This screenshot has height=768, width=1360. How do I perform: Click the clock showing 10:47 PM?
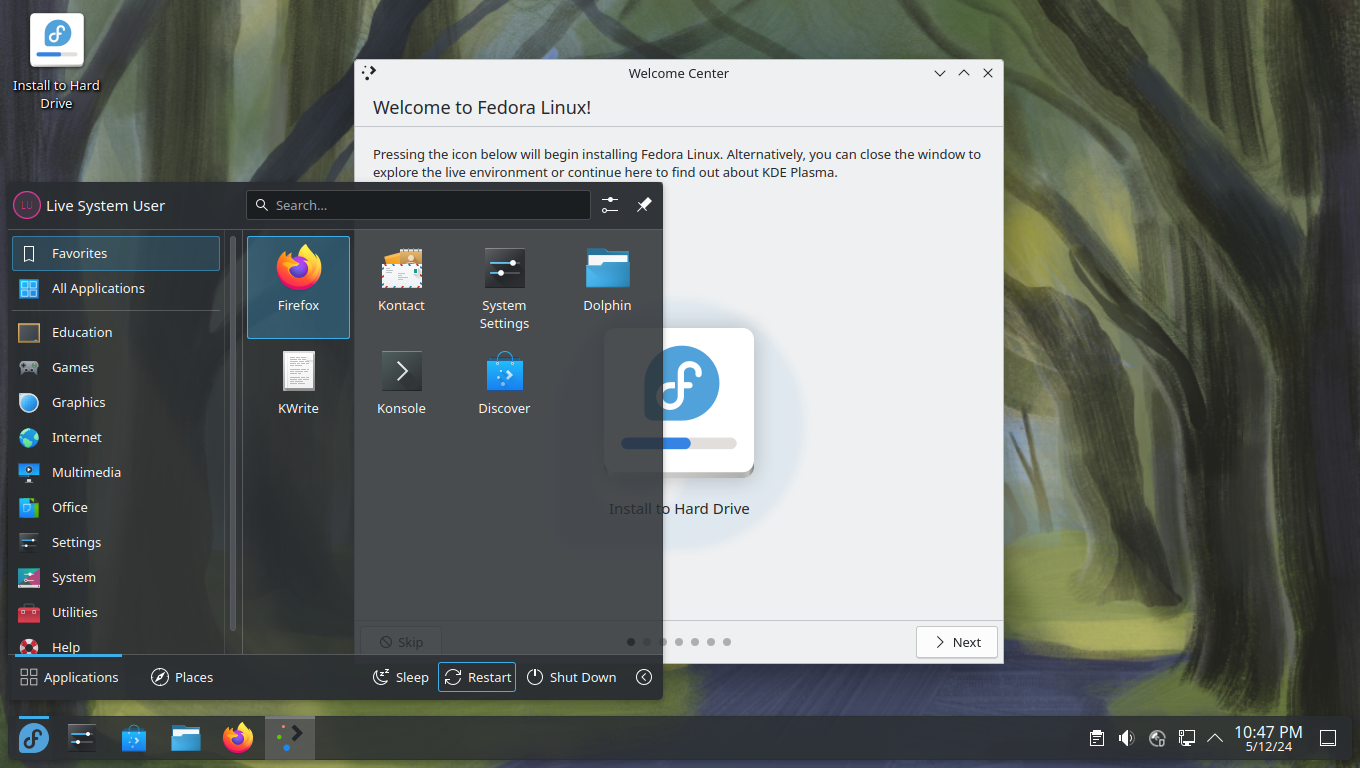1268,739
